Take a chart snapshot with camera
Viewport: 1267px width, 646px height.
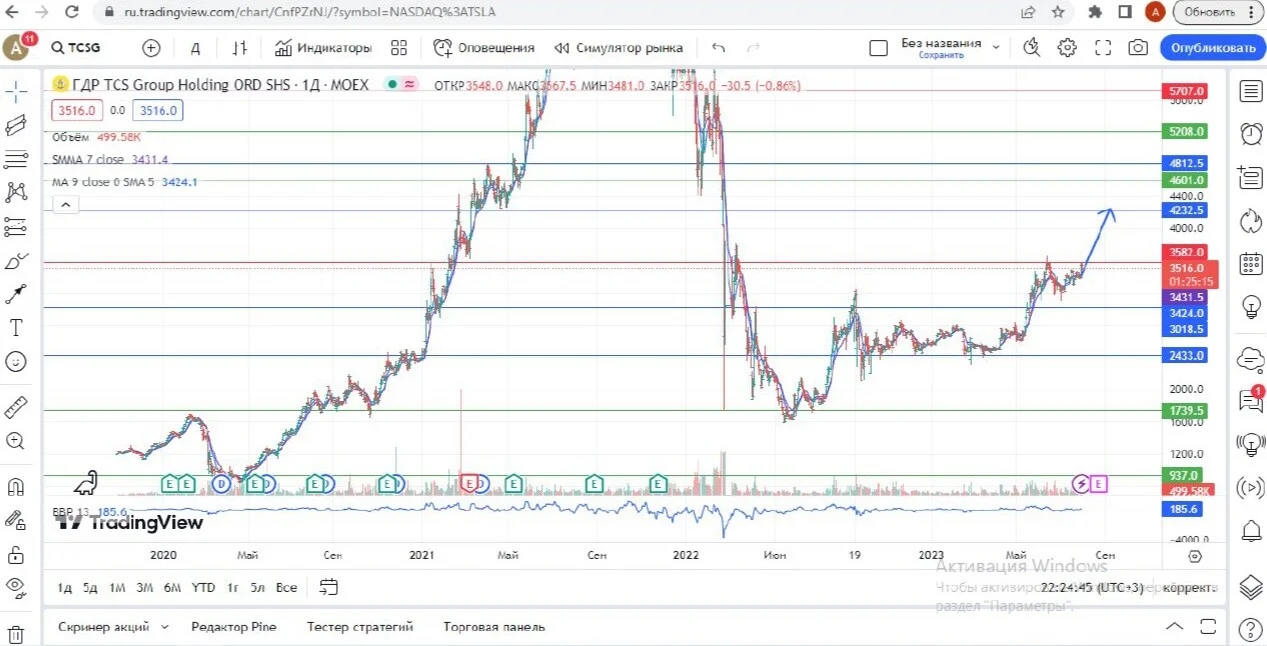(x=1138, y=47)
